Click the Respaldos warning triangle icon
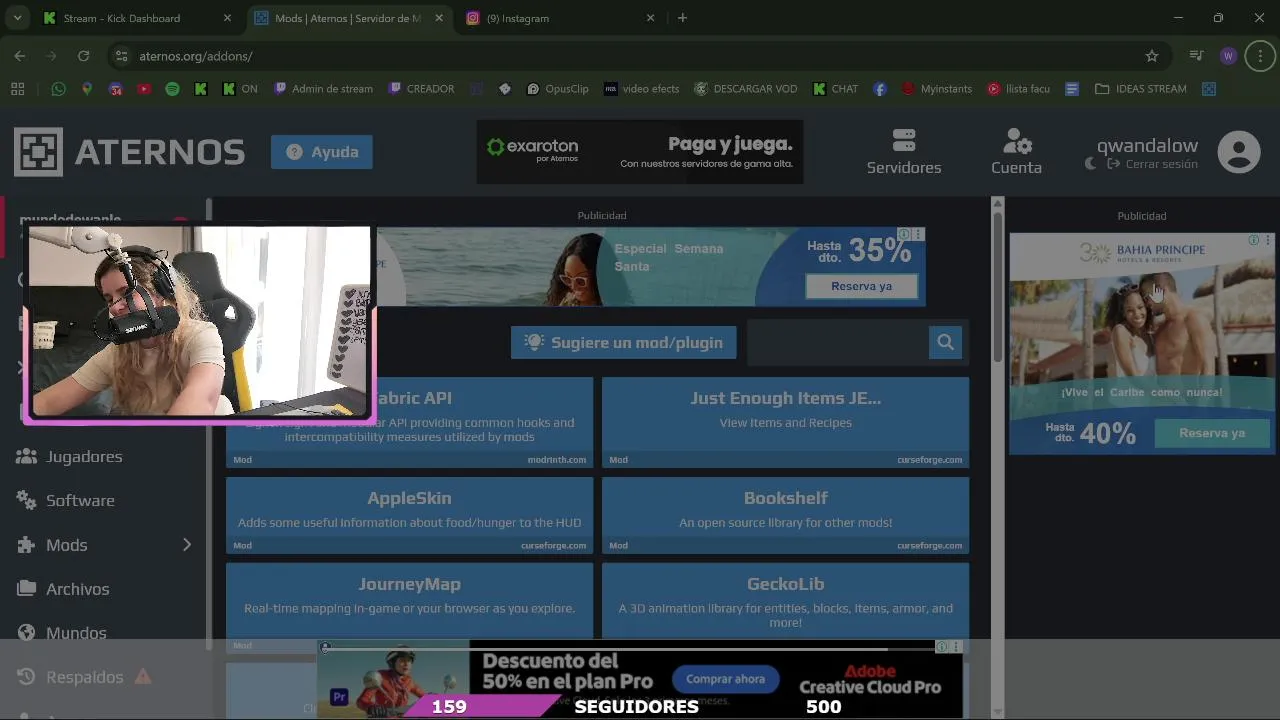 pyautogui.click(x=143, y=676)
